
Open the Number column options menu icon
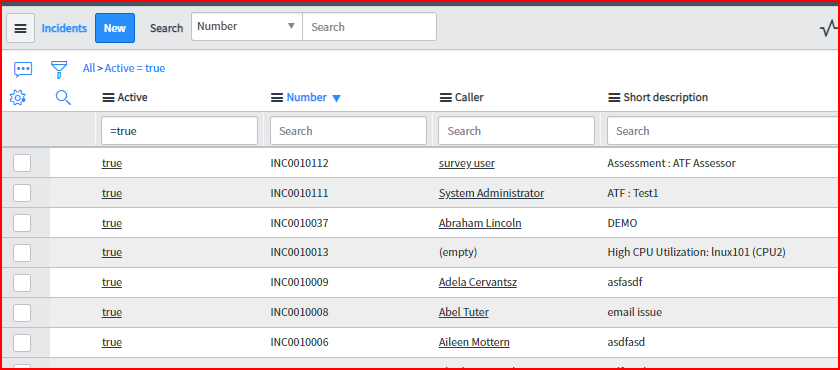[277, 98]
